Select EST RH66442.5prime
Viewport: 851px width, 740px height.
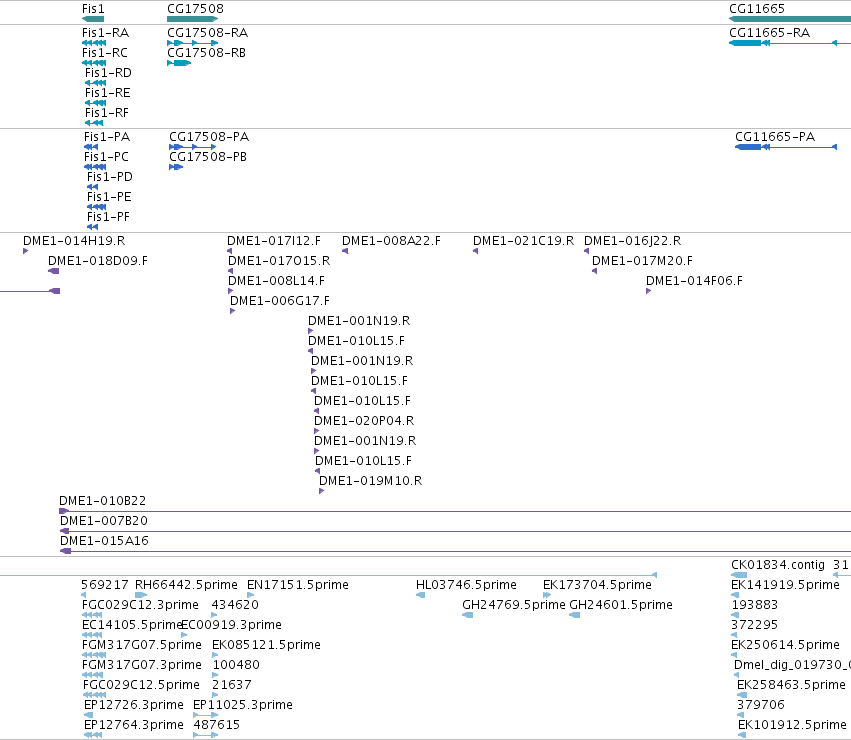pos(186,585)
